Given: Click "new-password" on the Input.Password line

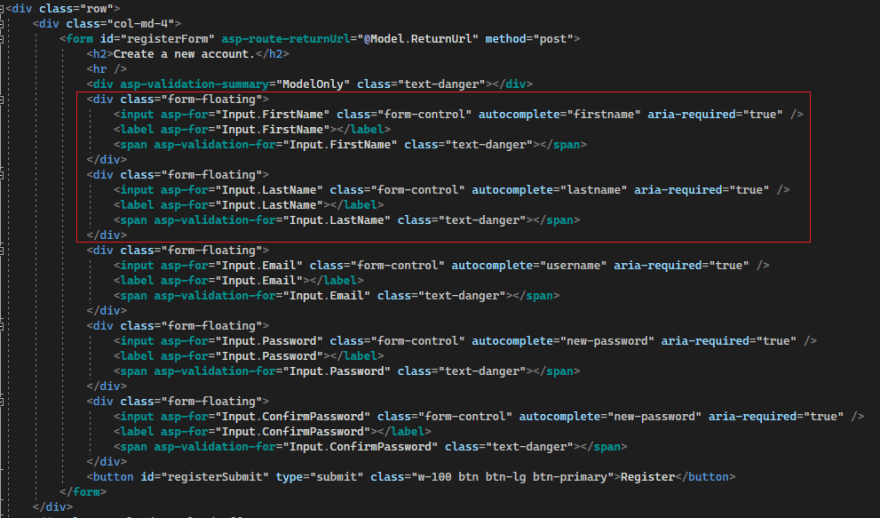Looking at the screenshot, I should pos(607,341).
